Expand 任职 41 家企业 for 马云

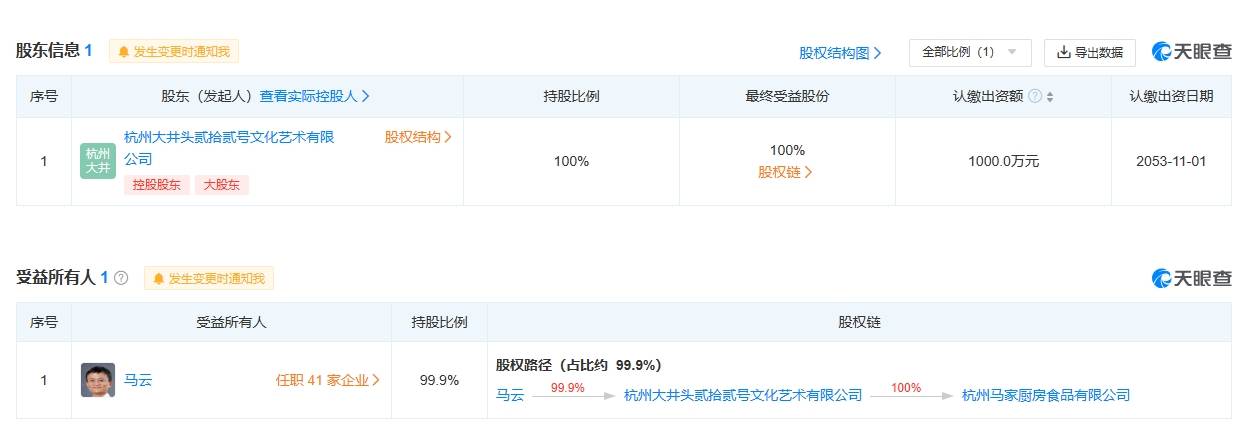point(328,380)
